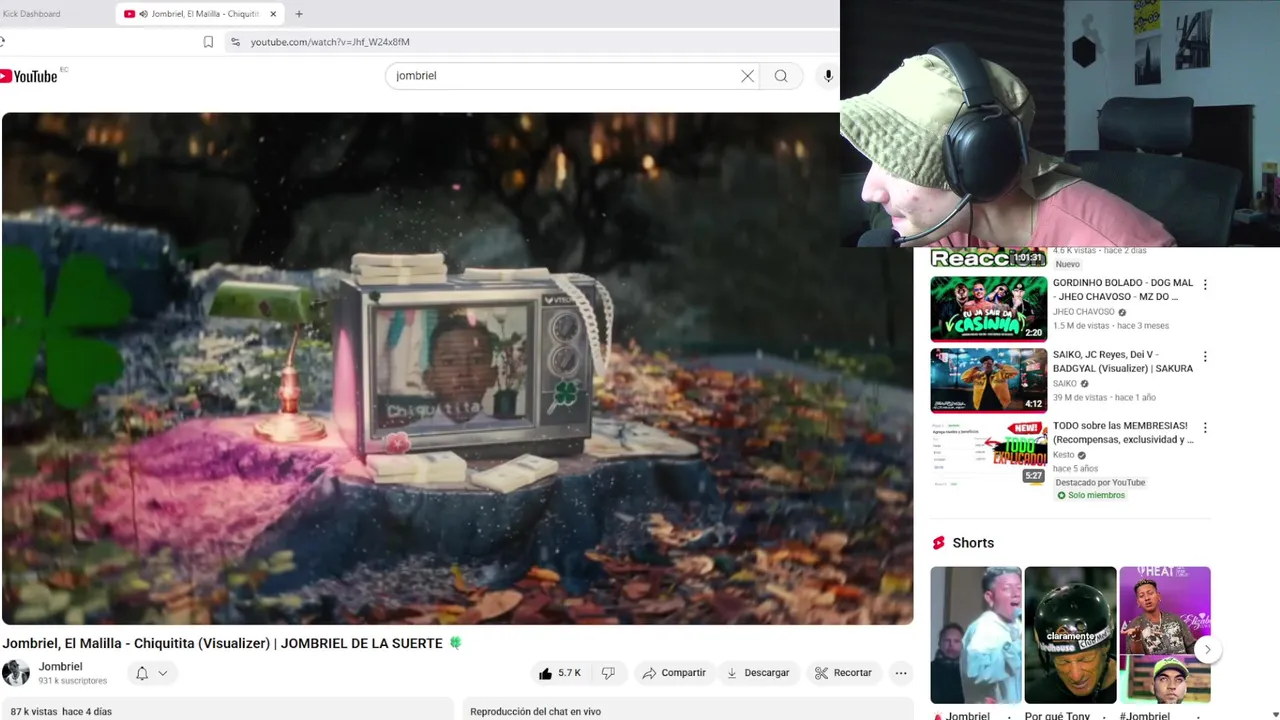
Task: Switch to the Kick Dashboard tab
Action: [32, 14]
